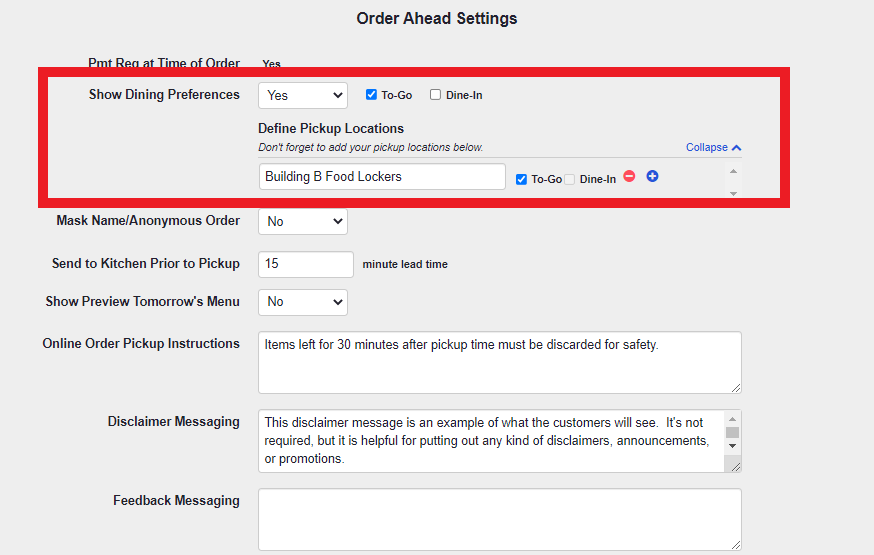Open the Mask Name/Anonymous Order dropdown
Image resolution: width=874 pixels, height=555 pixels.
tap(303, 221)
